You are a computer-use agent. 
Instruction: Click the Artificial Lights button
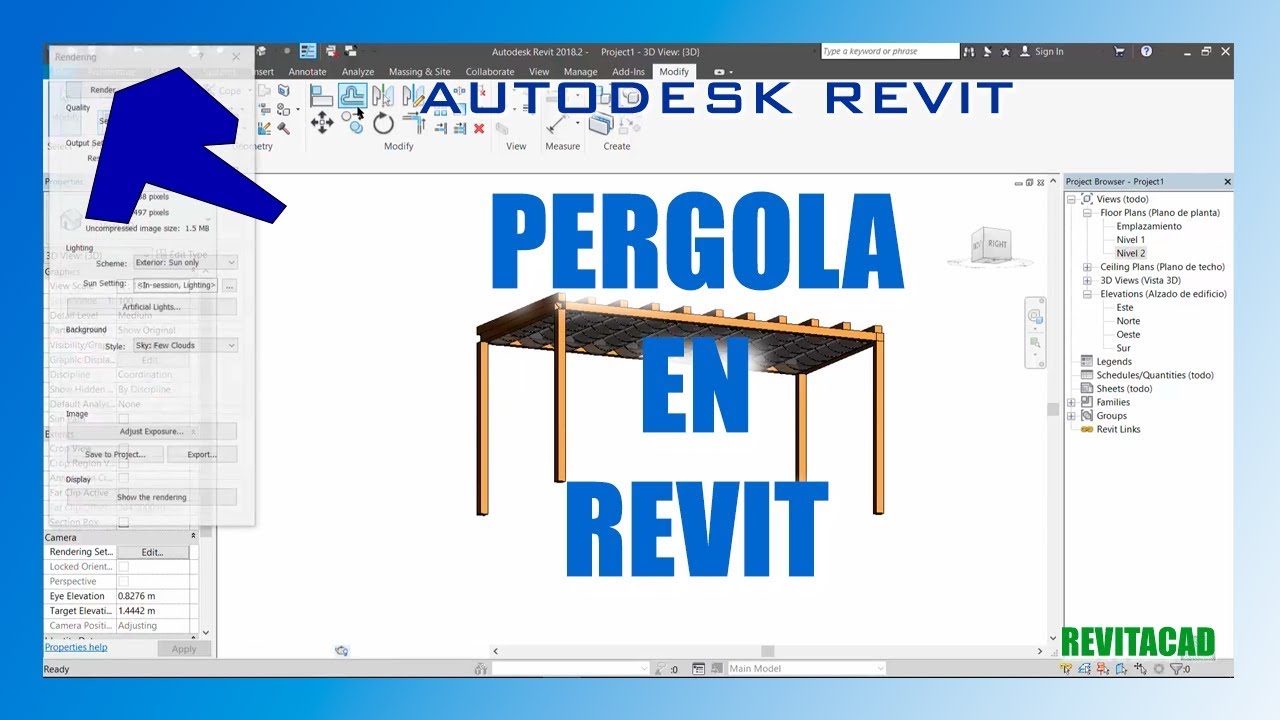[x=152, y=307]
